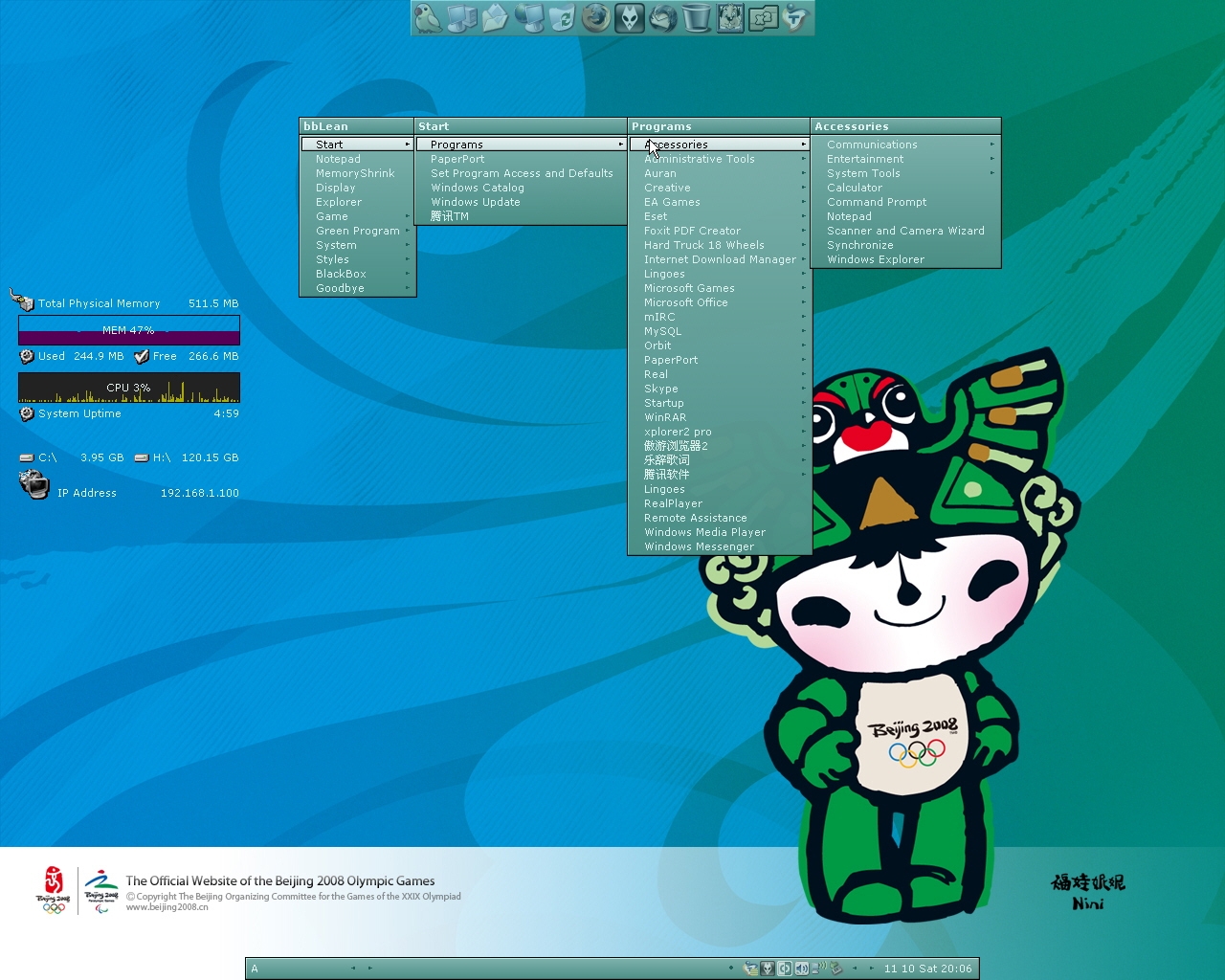
Task: Switch to next workspace arrow on taskbar
Action: tap(370, 969)
